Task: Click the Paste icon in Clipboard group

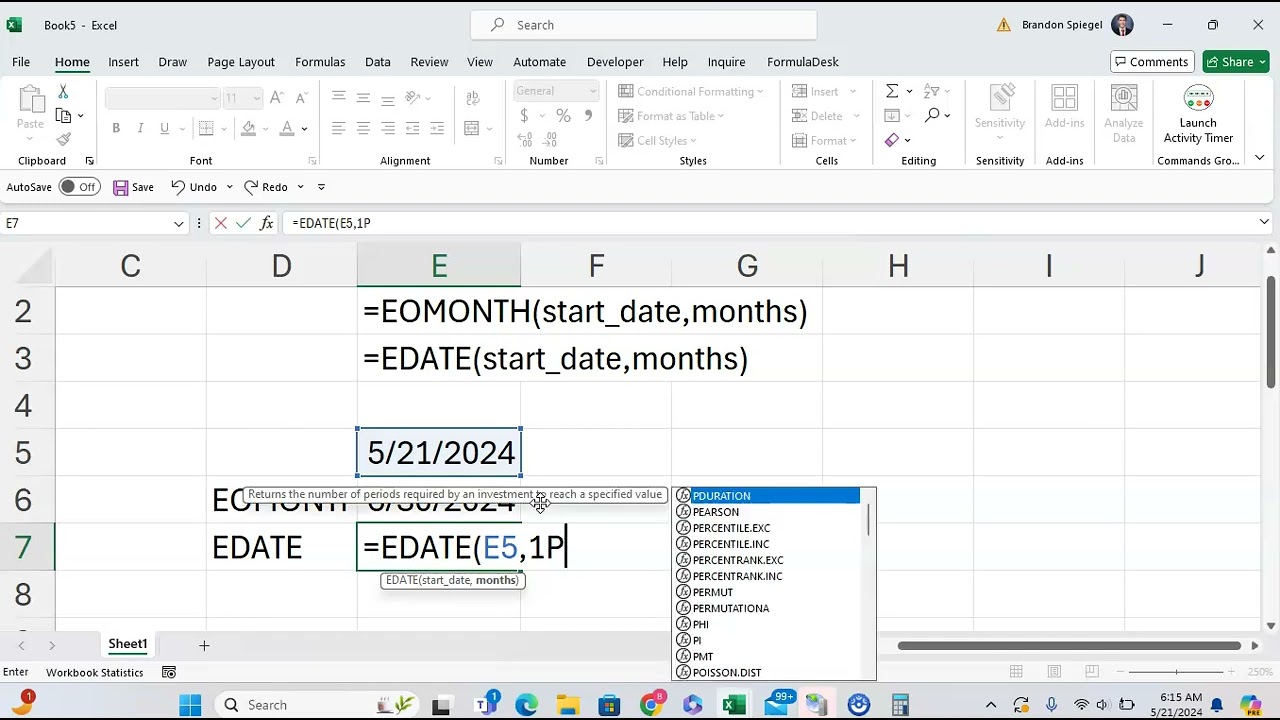Action: tap(30, 100)
